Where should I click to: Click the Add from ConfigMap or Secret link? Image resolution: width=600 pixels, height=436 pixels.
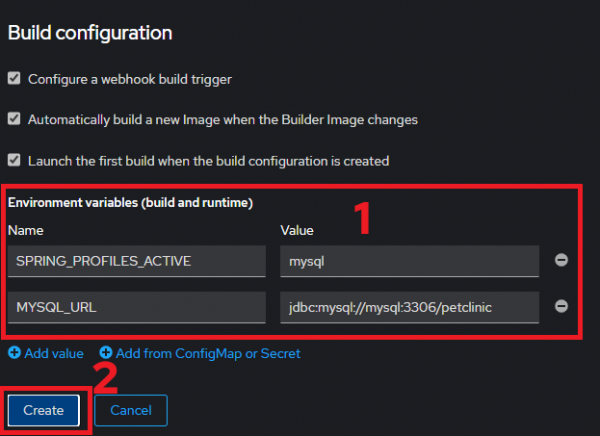(208, 353)
